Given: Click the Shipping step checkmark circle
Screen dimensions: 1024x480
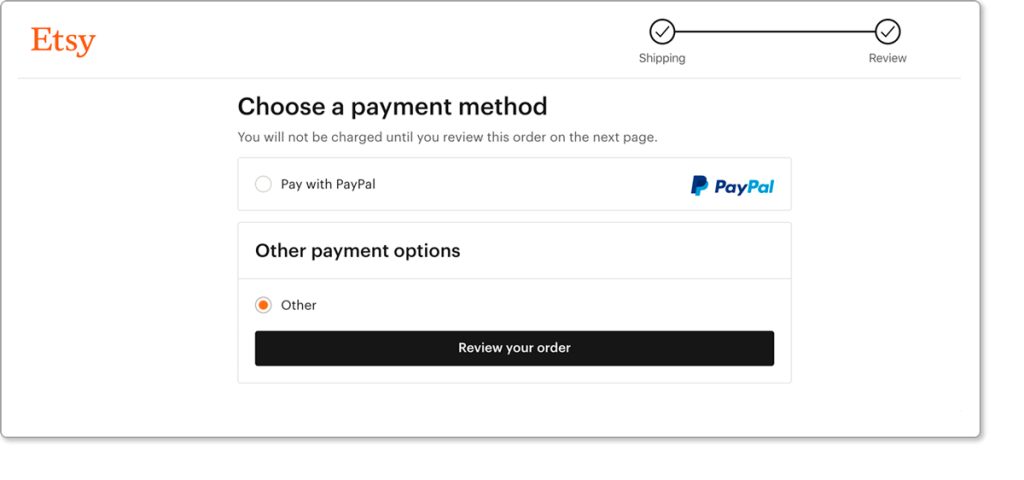Looking at the screenshot, I should pos(662,31).
